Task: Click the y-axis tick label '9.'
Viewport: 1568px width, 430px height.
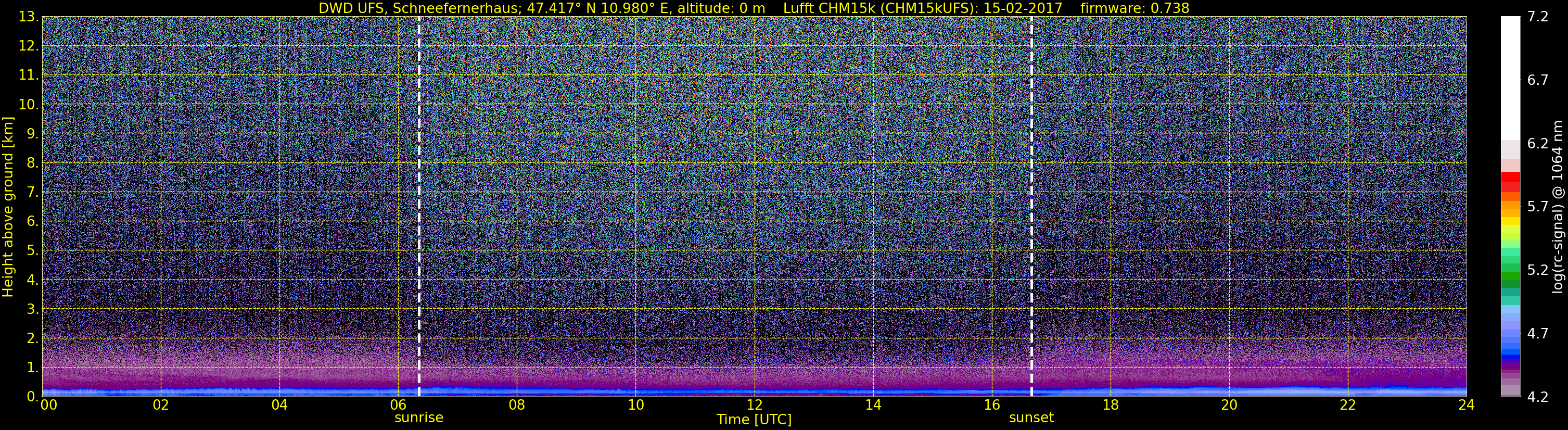Action: pyautogui.click(x=32, y=134)
